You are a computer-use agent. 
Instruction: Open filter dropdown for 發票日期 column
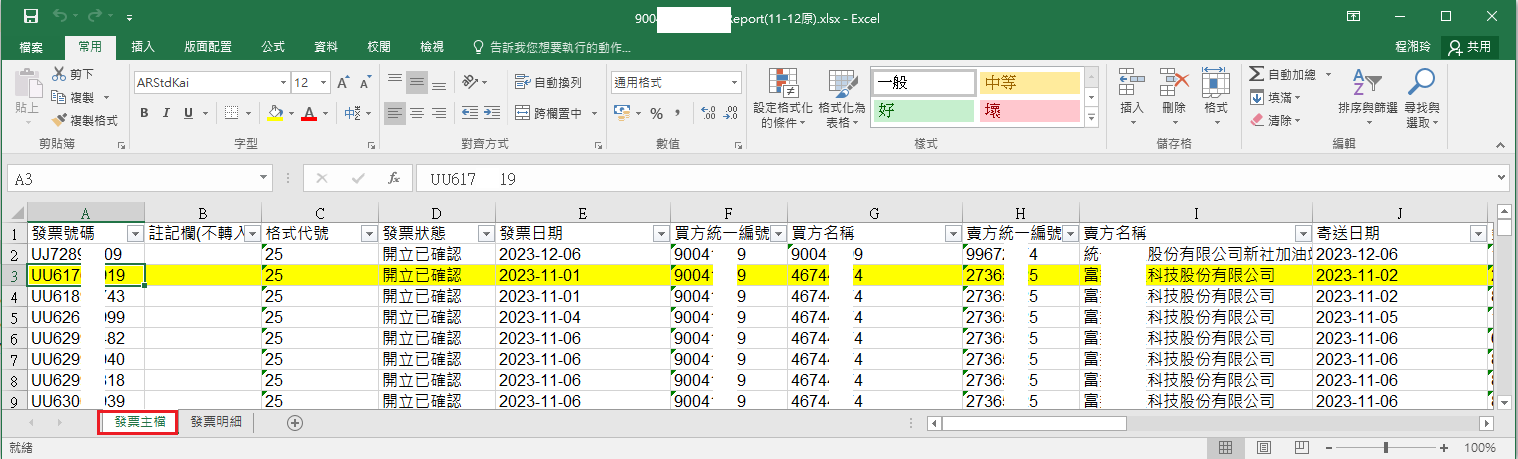point(661,233)
